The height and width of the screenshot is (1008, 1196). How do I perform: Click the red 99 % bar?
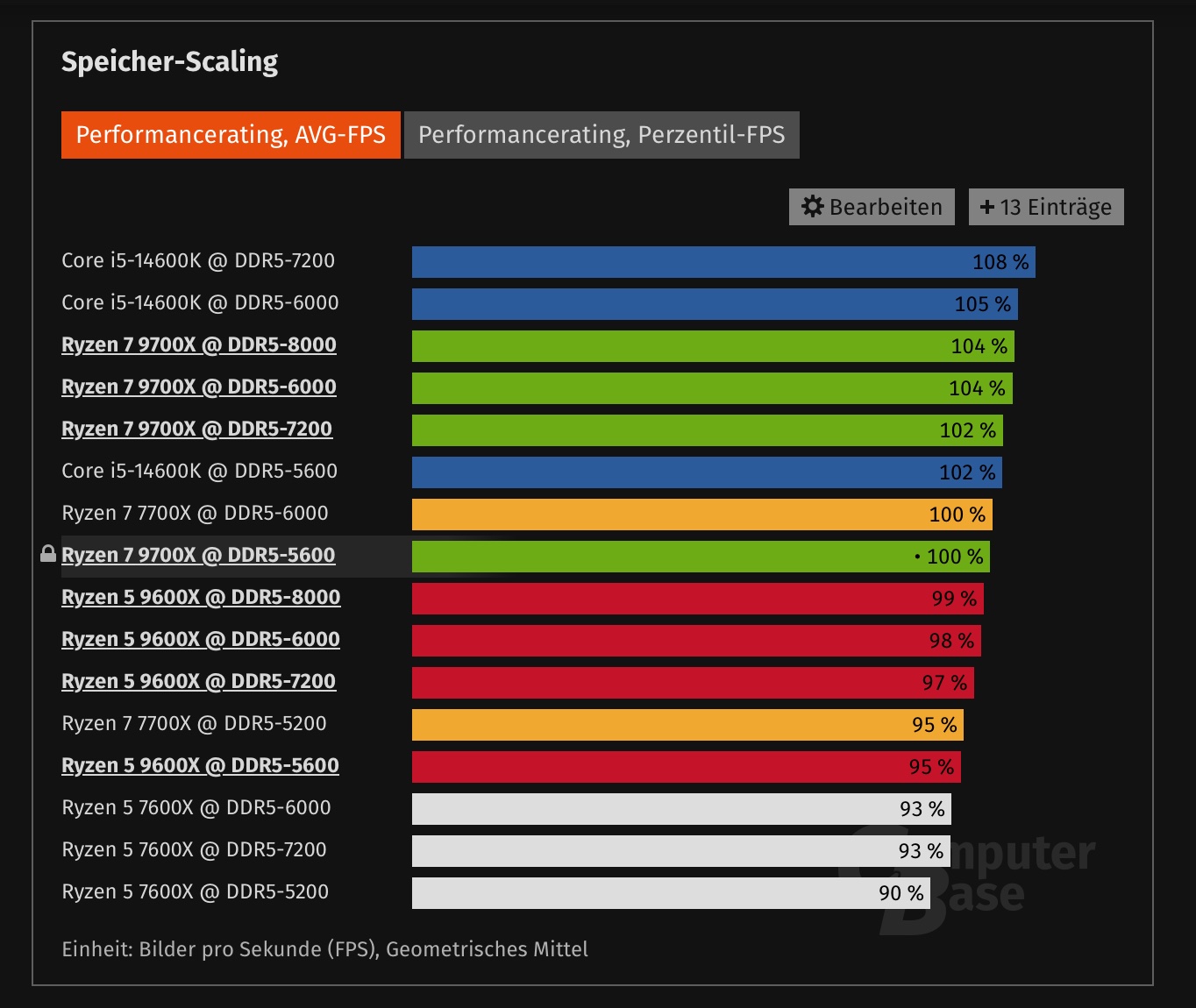(x=698, y=599)
